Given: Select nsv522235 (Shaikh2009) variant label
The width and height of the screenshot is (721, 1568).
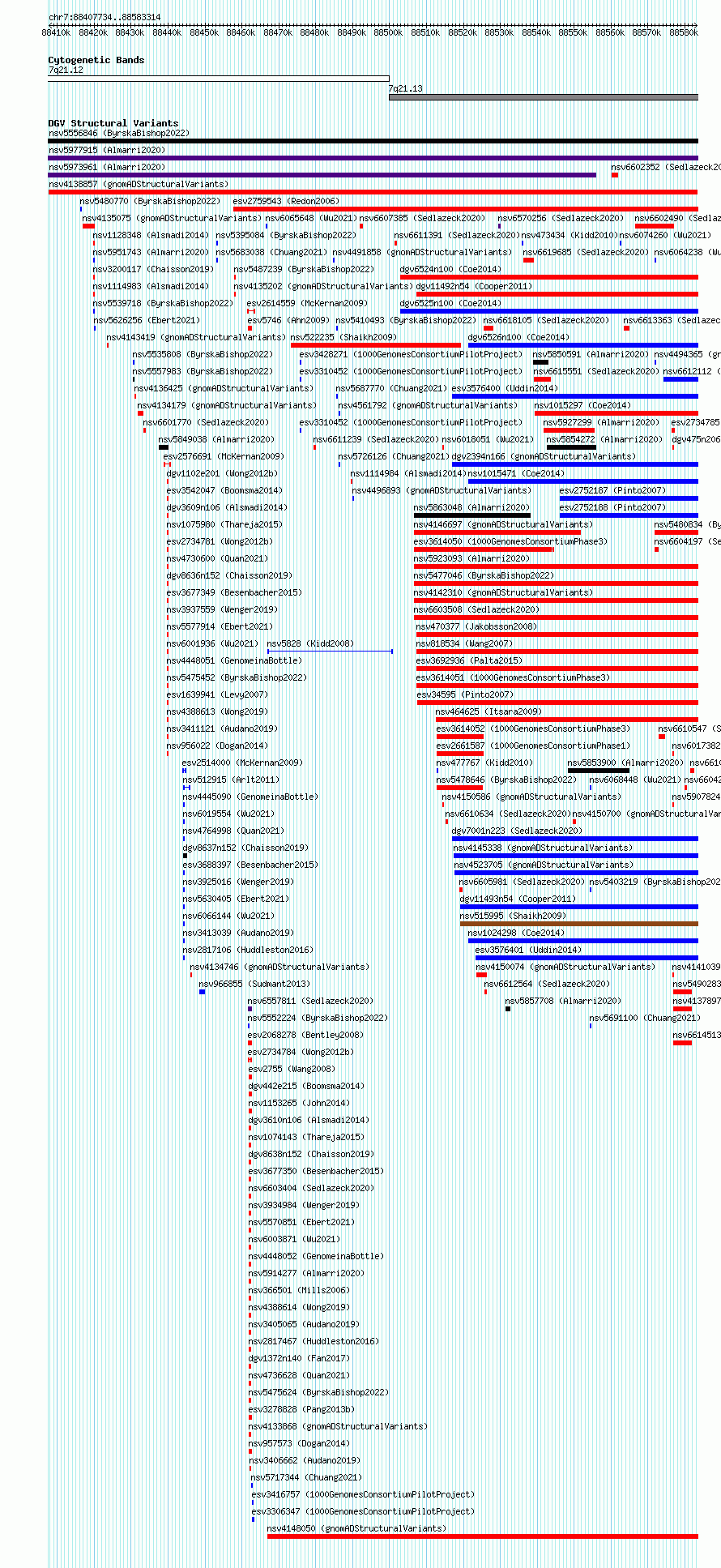Looking at the screenshot, I should point(343,337).
